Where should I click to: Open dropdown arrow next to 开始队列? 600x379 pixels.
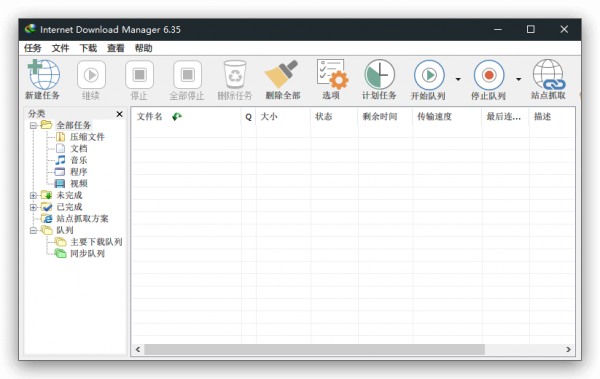[x=458, y=79]
